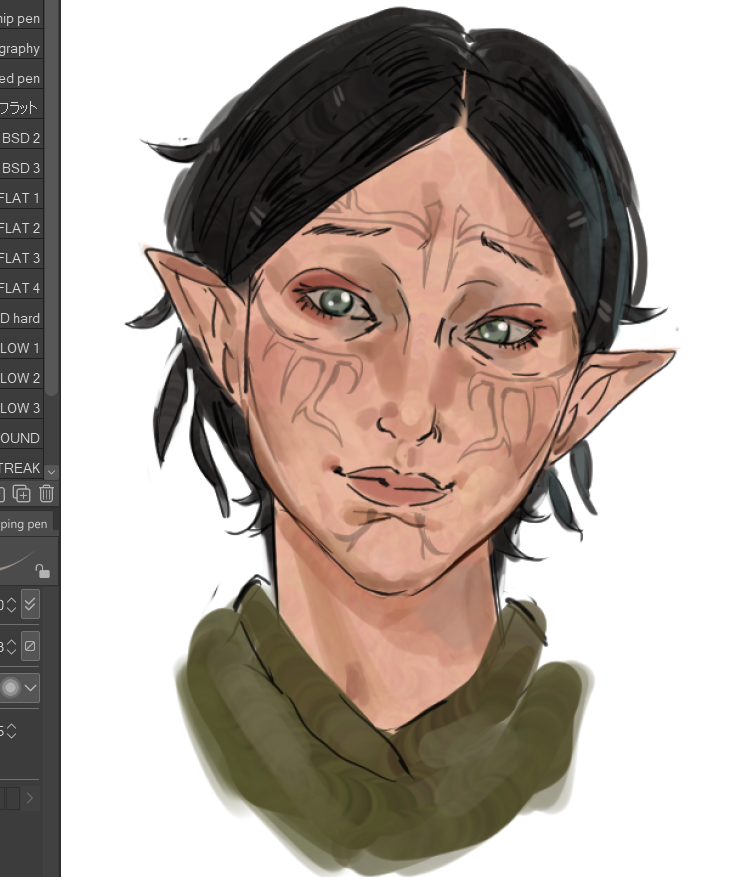Click the sub tool list scrollbar thumb

point(51,196)
